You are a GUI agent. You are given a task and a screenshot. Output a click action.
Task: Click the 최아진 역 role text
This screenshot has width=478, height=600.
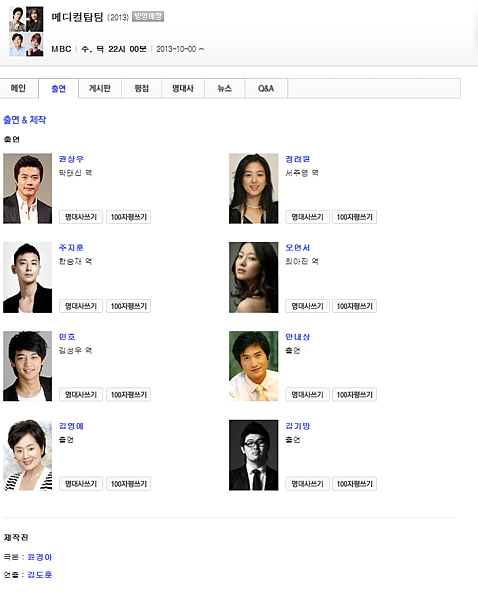[302, 261]
